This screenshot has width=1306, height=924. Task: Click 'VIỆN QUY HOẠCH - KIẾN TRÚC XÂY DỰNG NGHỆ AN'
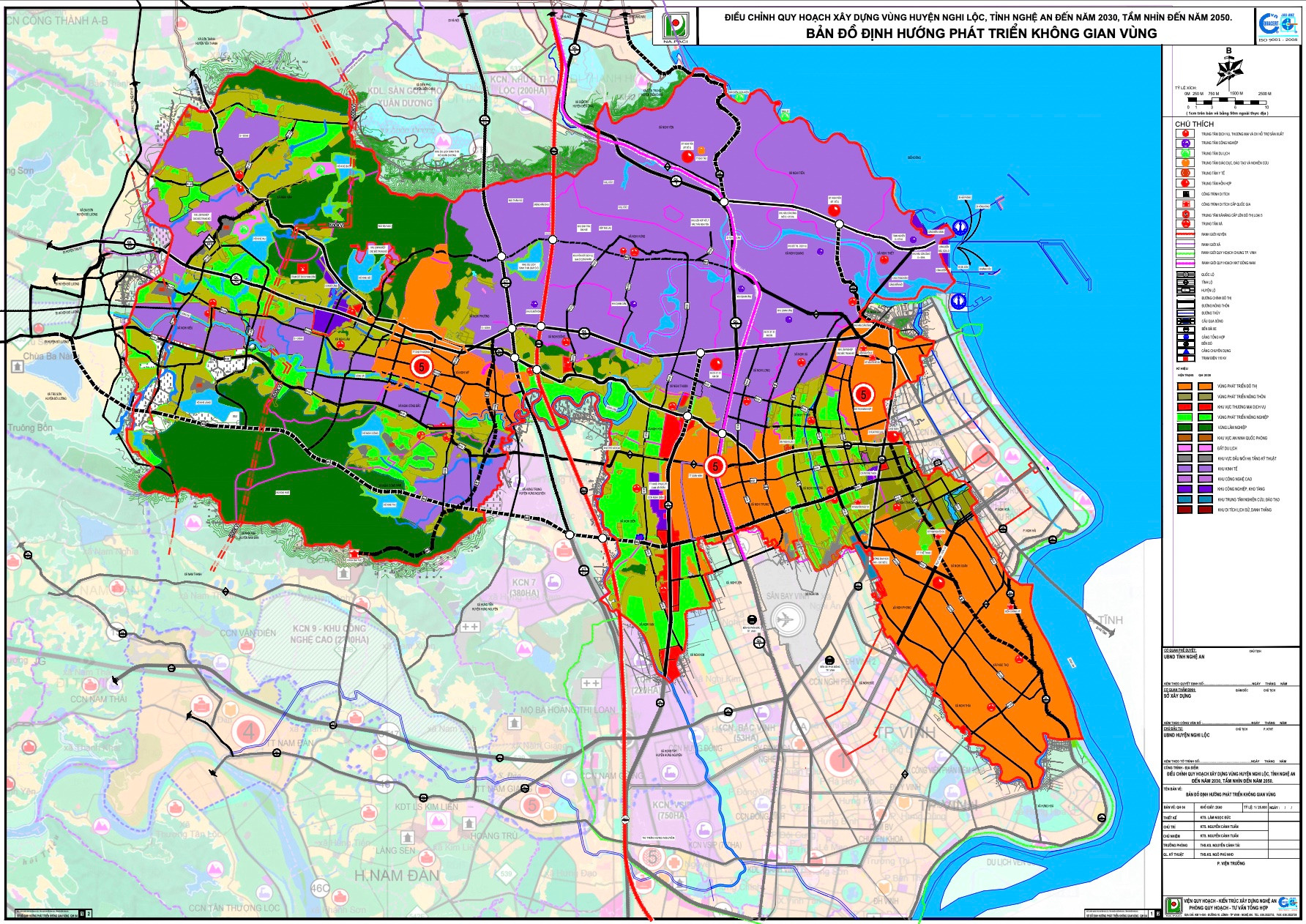[x=1230, y=901]
